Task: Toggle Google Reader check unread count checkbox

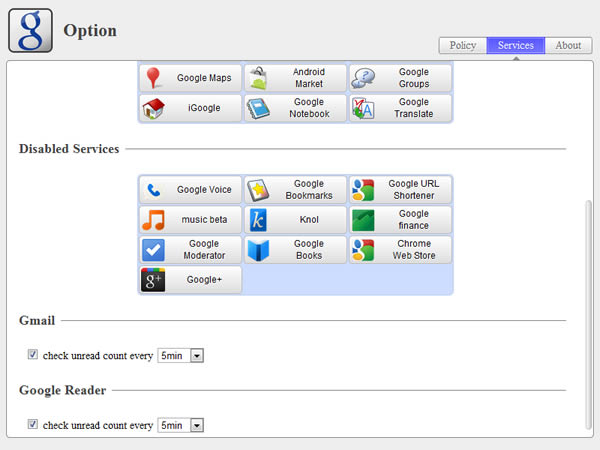Action: 33,424
